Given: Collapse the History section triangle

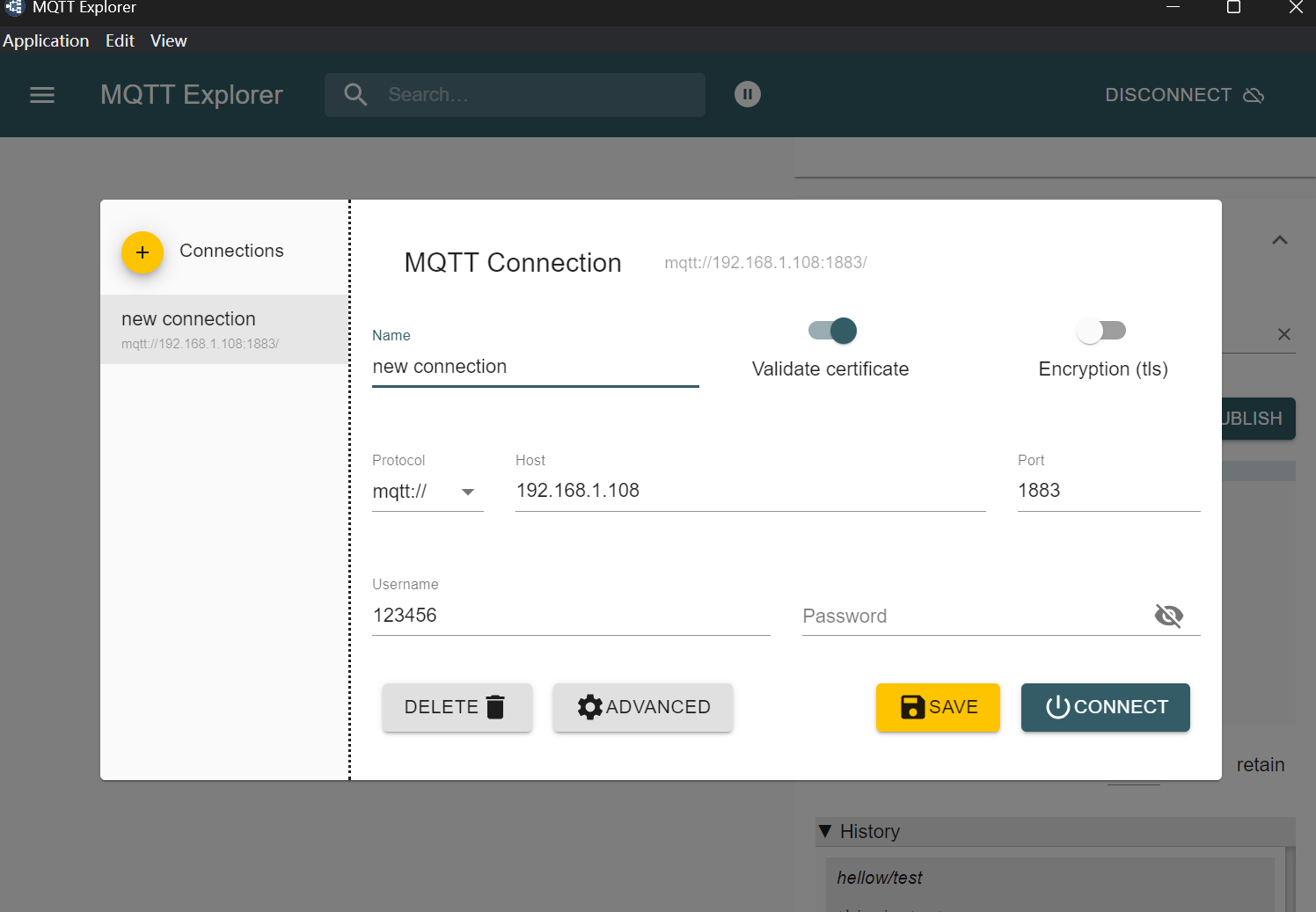Looking at the screenshot, I should coord(824,831).
